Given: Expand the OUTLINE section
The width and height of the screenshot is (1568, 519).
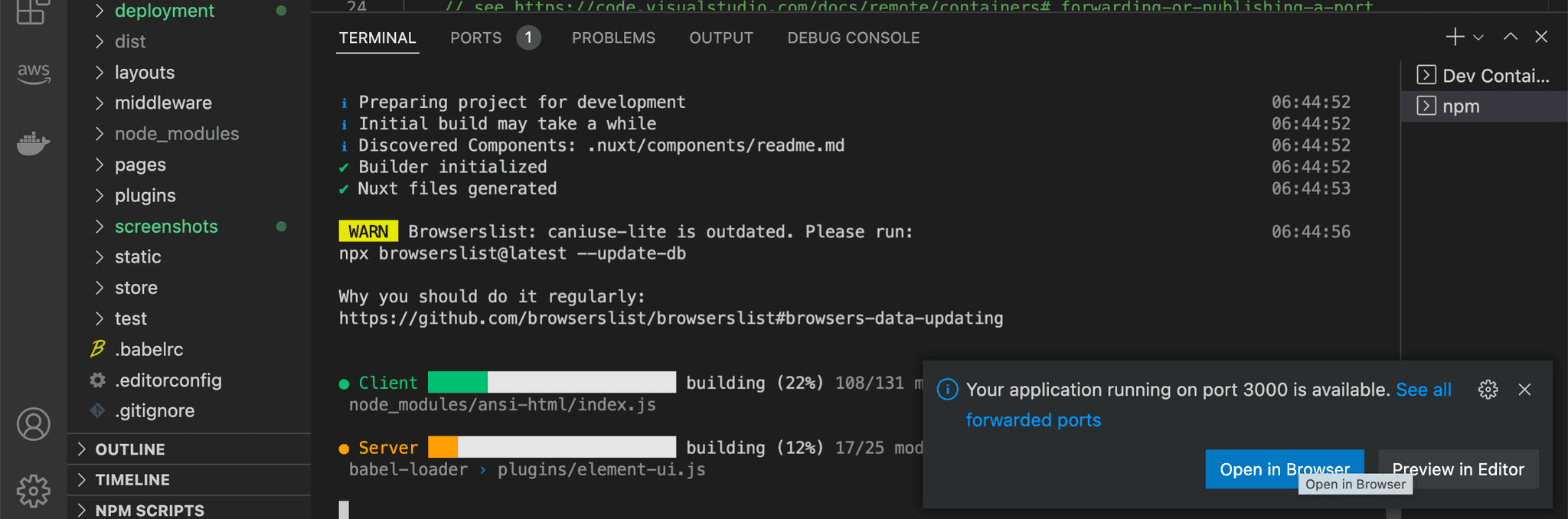Looking at the screenshot, I should point(129,449).
